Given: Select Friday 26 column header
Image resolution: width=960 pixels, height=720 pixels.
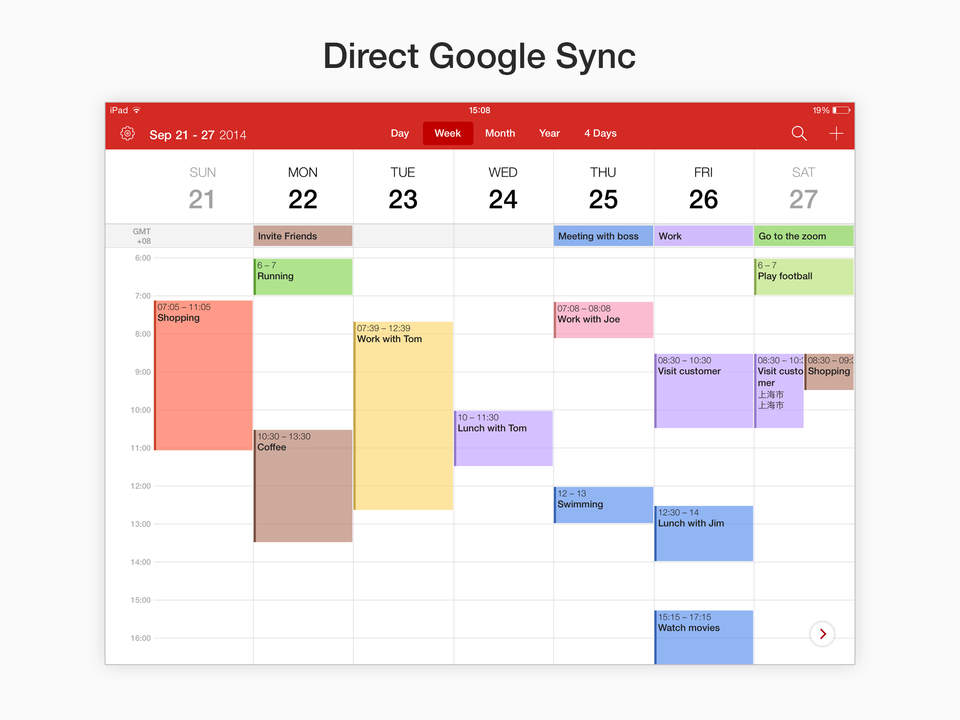Looking at the screenshot, I should [703, 188].
